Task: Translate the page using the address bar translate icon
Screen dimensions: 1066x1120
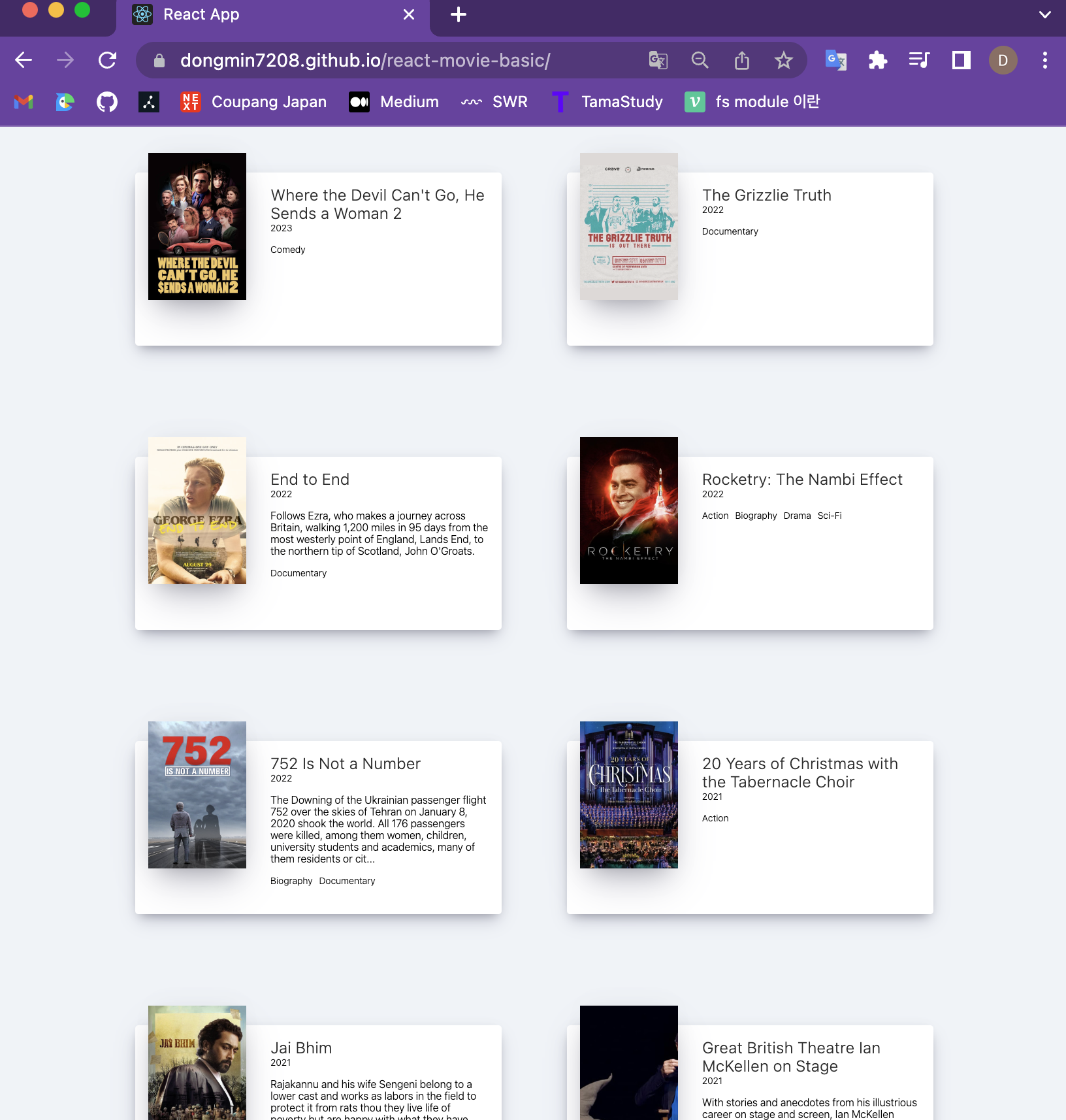Action: [x=658, y=59]
